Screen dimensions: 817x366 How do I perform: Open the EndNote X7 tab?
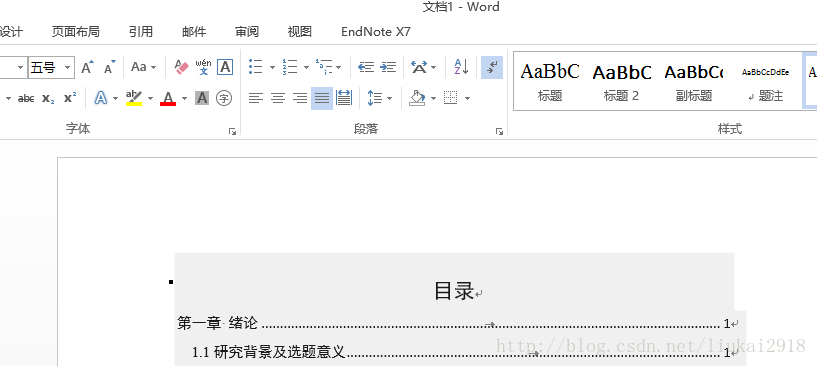coord(376,32)
